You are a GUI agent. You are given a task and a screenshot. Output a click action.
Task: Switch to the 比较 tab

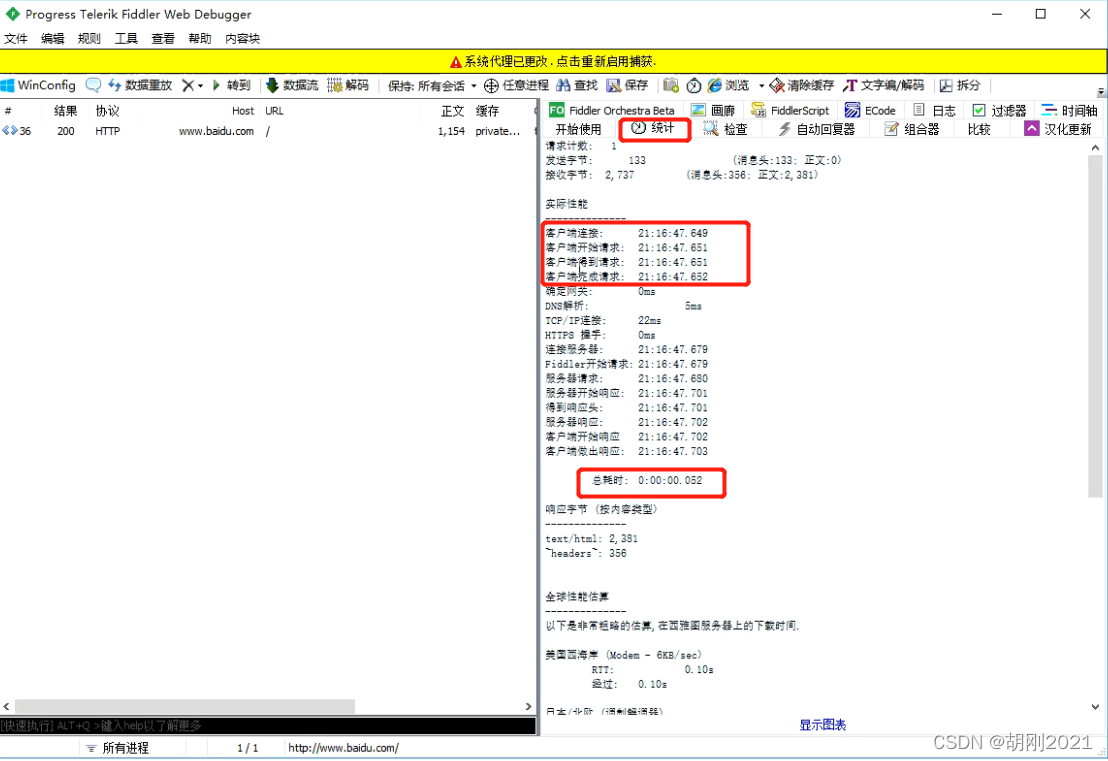coord(979,129)
